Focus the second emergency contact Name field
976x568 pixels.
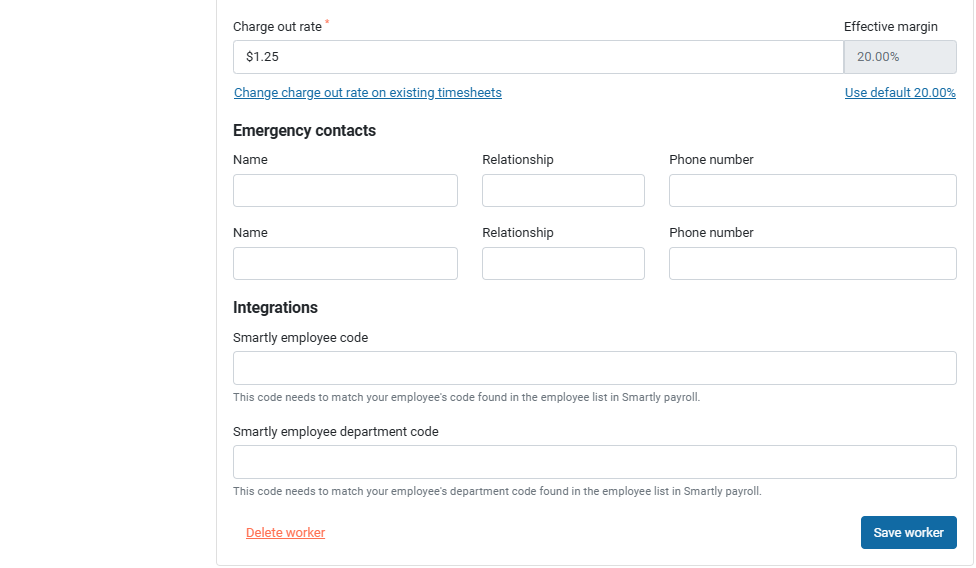coord(345,264)
